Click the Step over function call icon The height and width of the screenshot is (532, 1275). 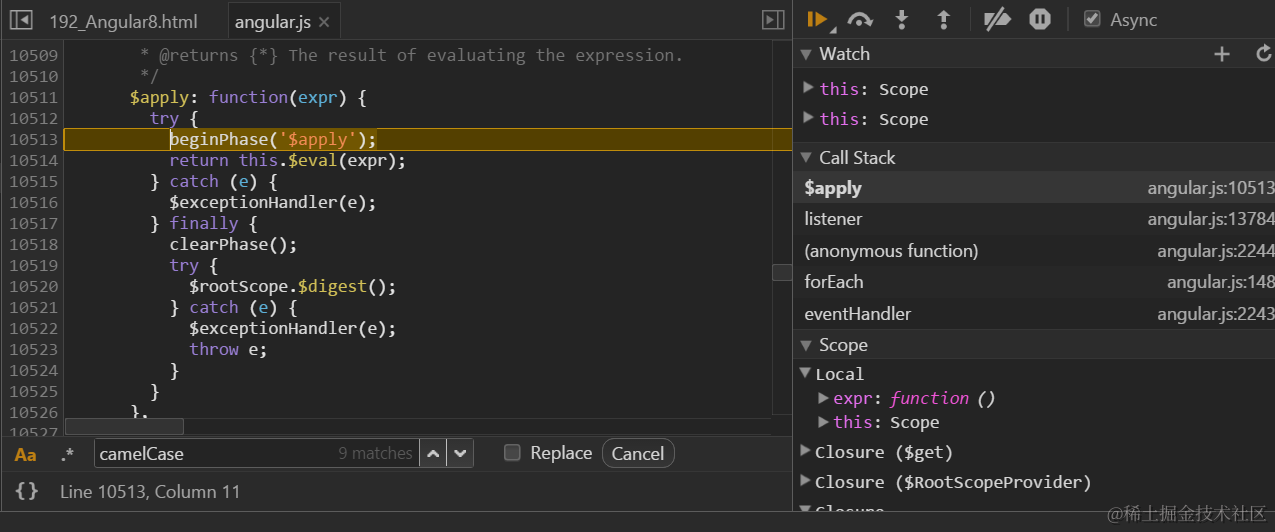click(x=860, y=19)
